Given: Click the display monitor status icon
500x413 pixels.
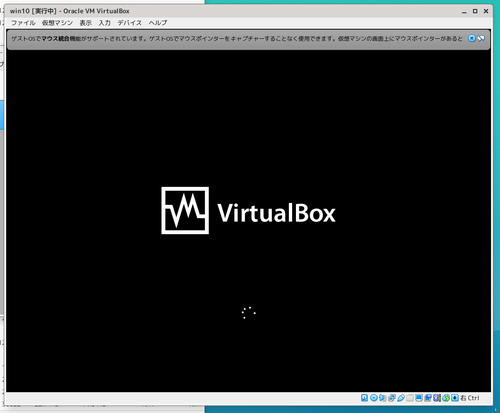Looking at the screenshot, I should (x=419, y=398).
